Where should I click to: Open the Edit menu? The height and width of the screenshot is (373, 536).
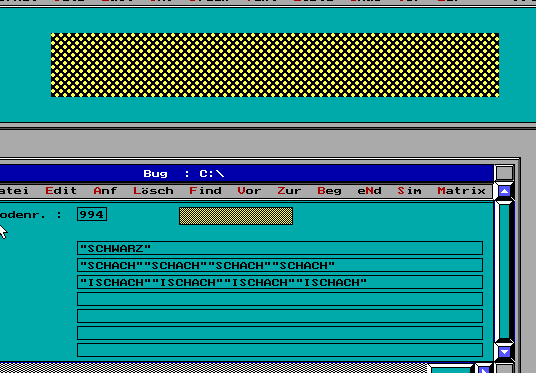pyautogui.click(x=61, y=191)
